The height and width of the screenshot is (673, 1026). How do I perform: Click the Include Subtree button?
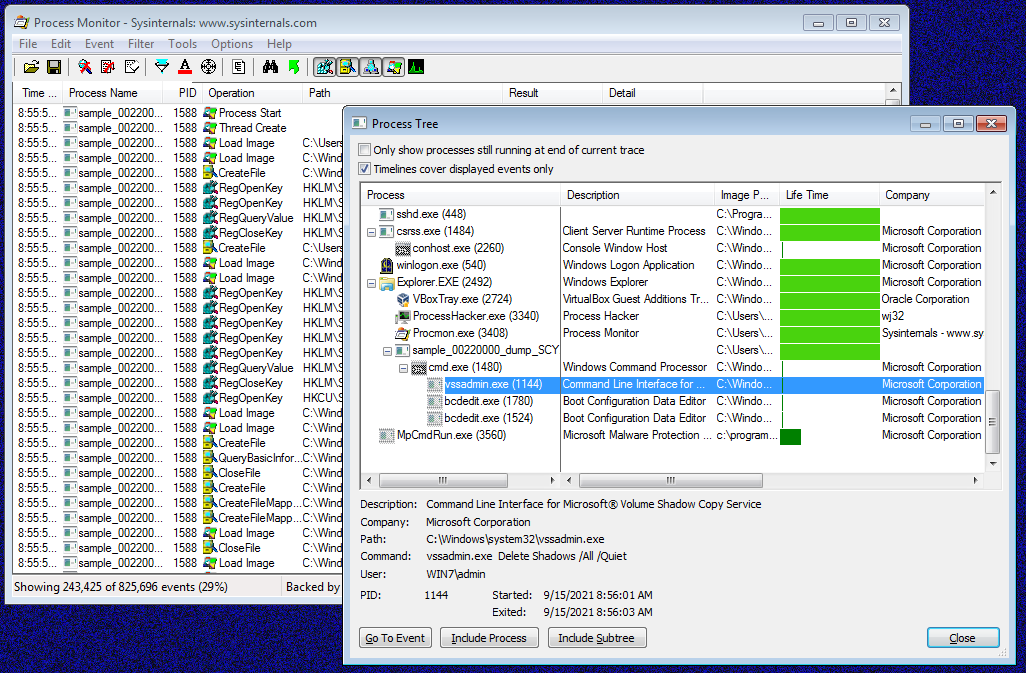tap(596, 638)
